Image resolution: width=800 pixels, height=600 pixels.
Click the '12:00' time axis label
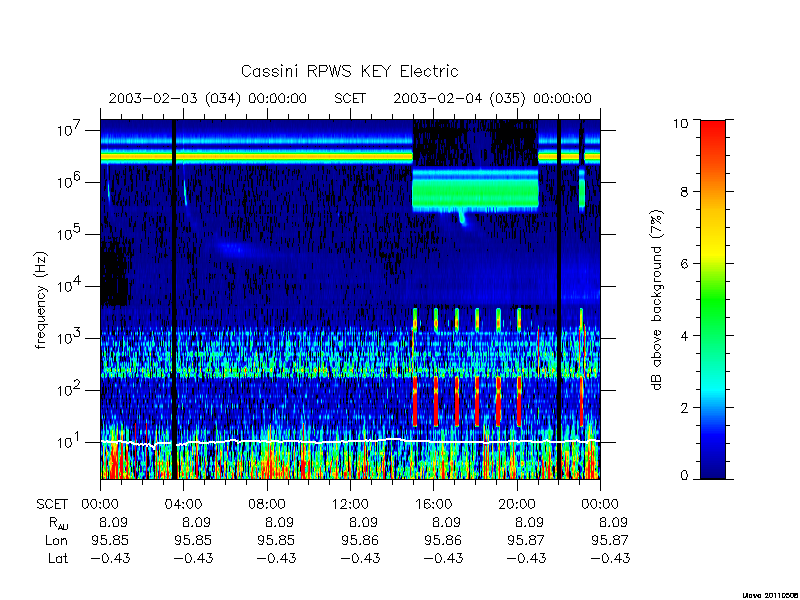[350, 505]
